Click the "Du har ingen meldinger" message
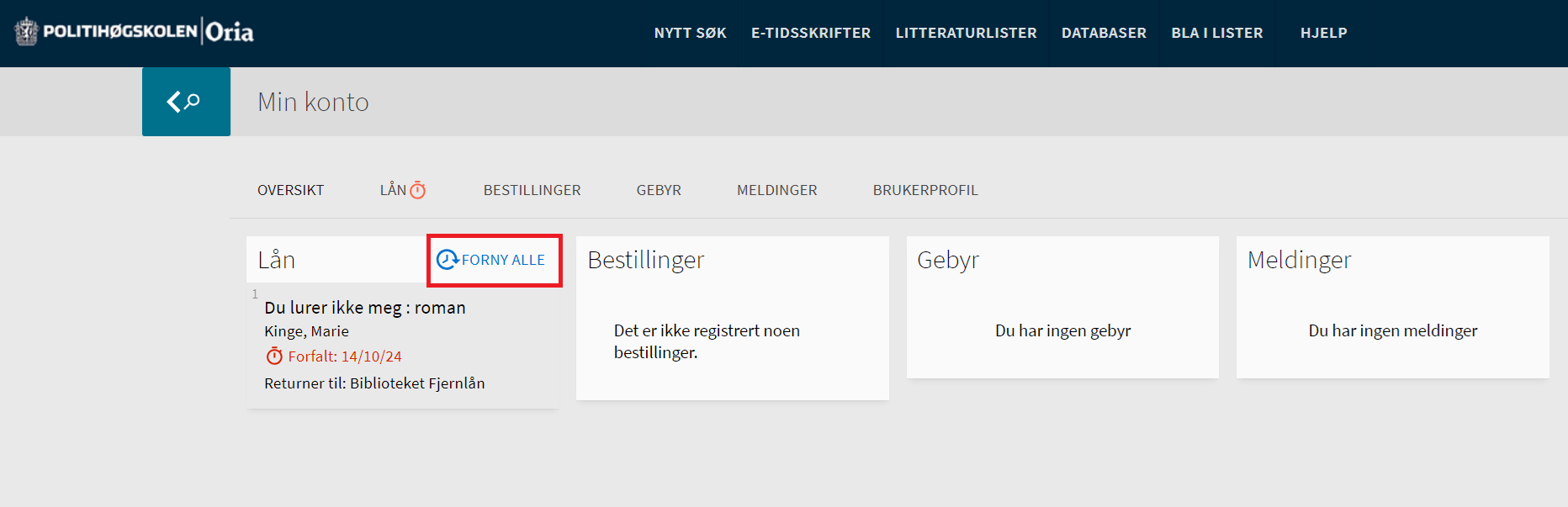 pyautogui.click(x=1393, y=330)
